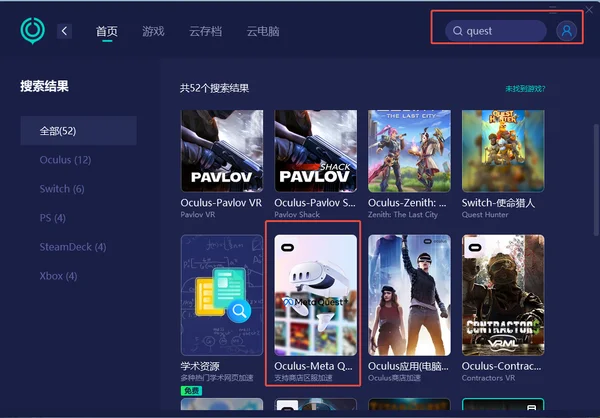Open the Meta Quest+ headset cover
The width and height of the screenshot is (600, 418).
(316, 295)
